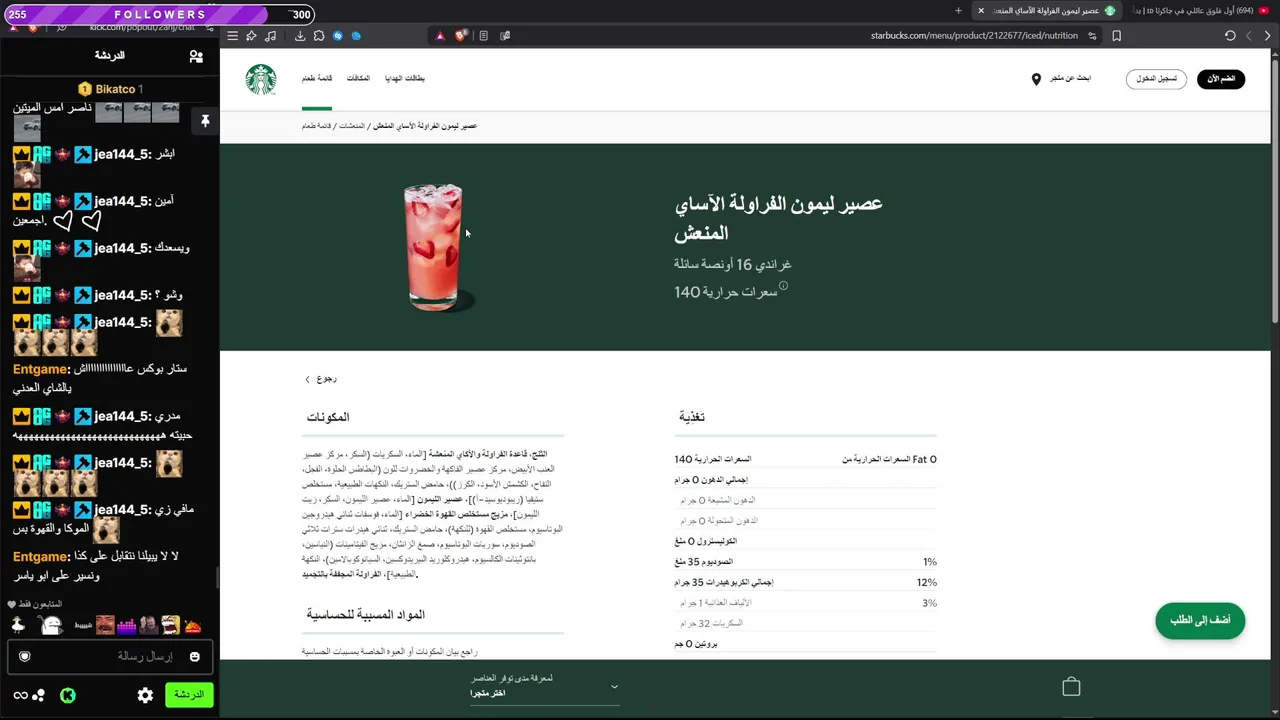This screenshot has width=1280, height=720.
Task: Click the chat message input field
Action: (x=110, y=656)
